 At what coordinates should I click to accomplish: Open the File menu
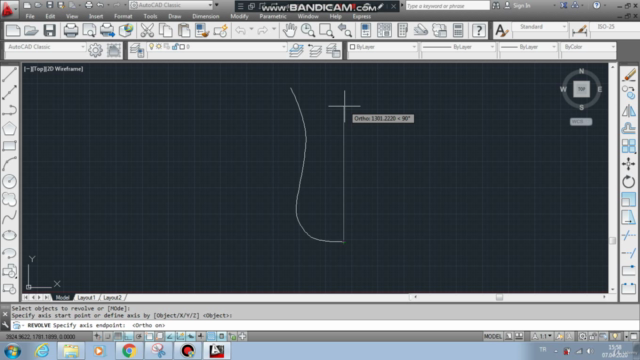pyautogui.click(x=30, y=16)
